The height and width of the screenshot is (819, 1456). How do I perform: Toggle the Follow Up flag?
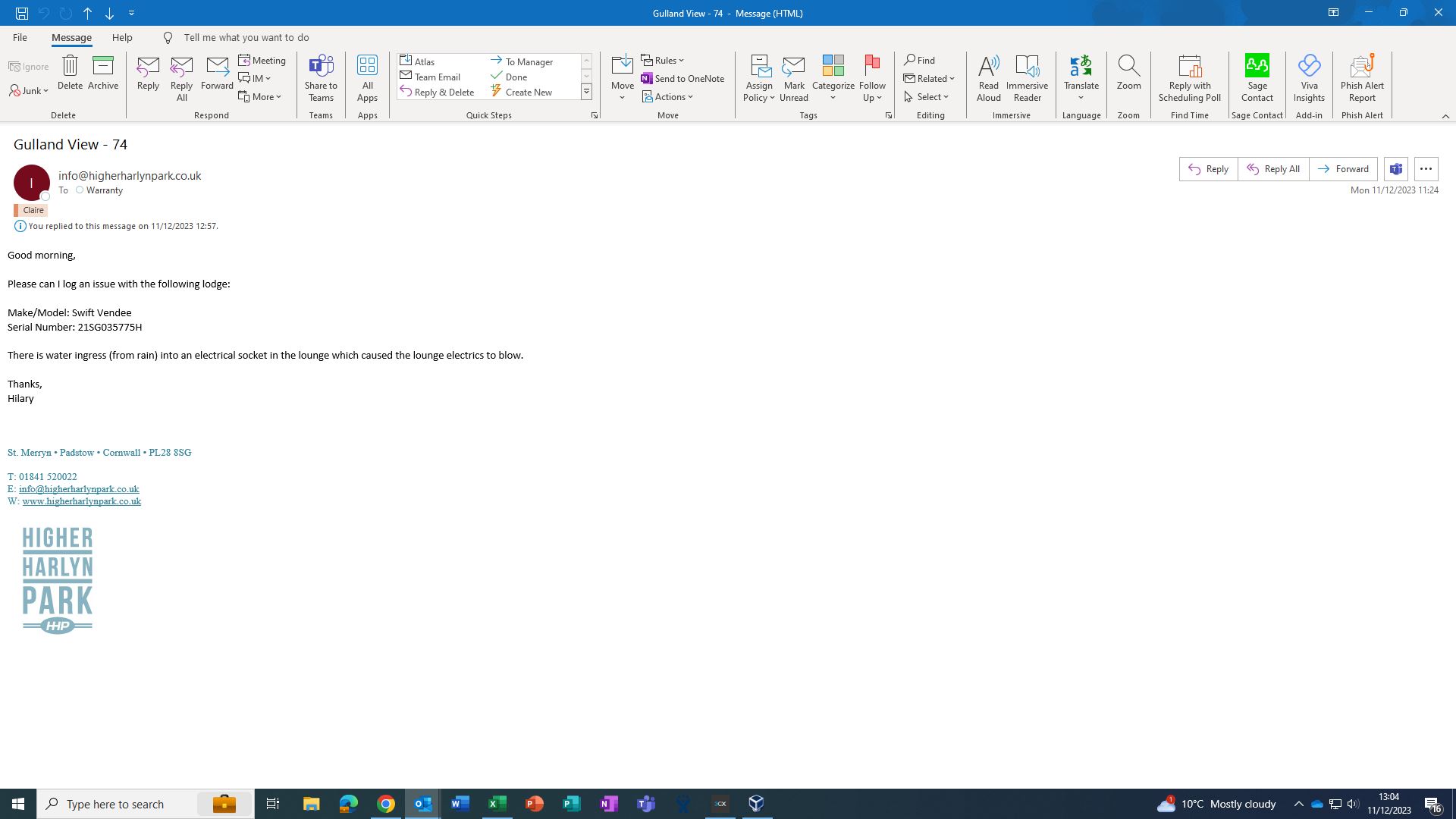[872, 67]
